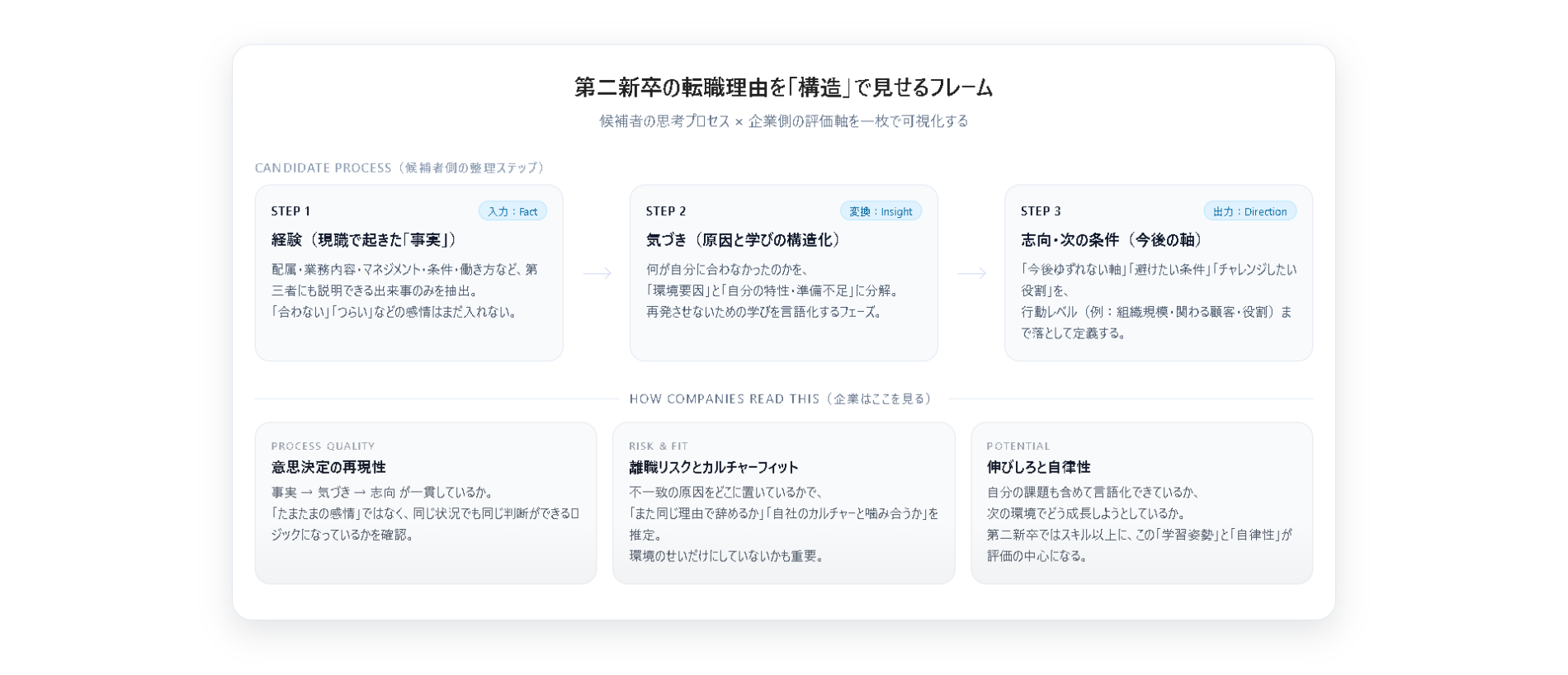The image size is (1568, 675).
Task: Click the arrow between Step 1 and Step 2
Action: pyautogui.click(x=597, y=273)
